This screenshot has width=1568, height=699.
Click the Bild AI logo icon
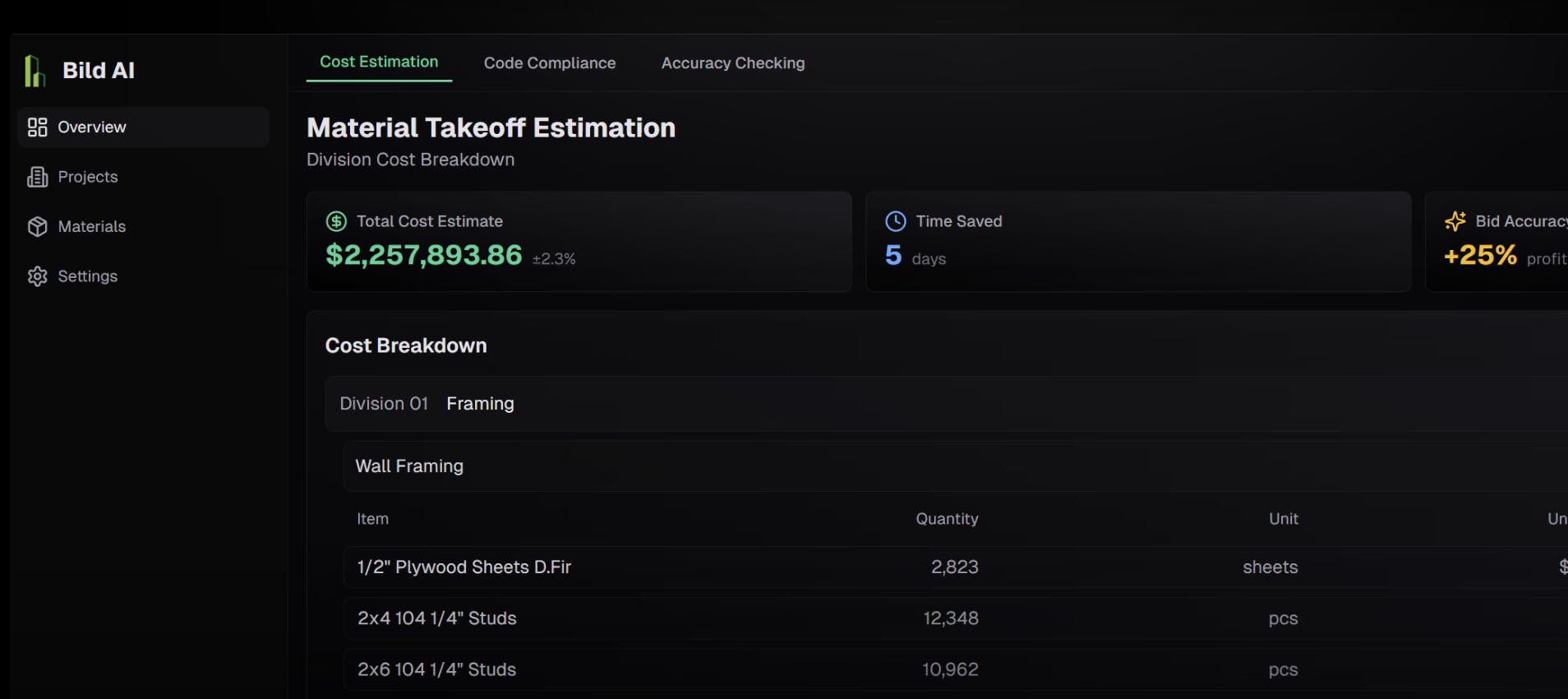click(x=35, y=71)
